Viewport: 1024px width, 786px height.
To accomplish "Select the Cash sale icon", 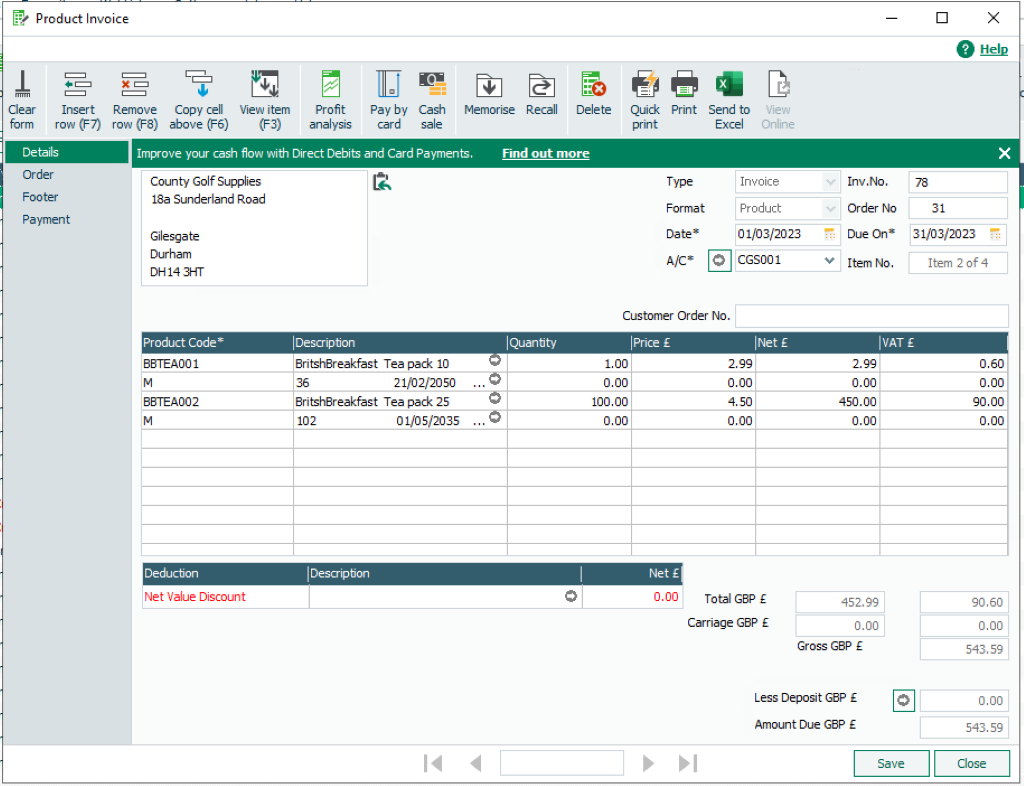I will click(432, 100).
